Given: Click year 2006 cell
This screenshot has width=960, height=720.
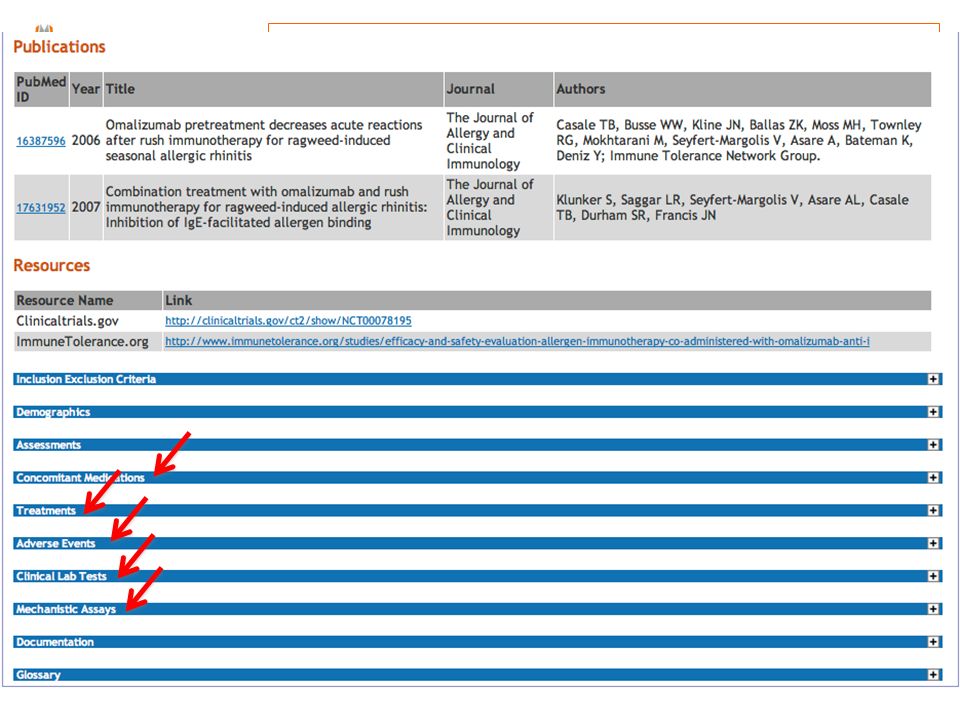Looking at the screenshot, I should click(86, 140).
